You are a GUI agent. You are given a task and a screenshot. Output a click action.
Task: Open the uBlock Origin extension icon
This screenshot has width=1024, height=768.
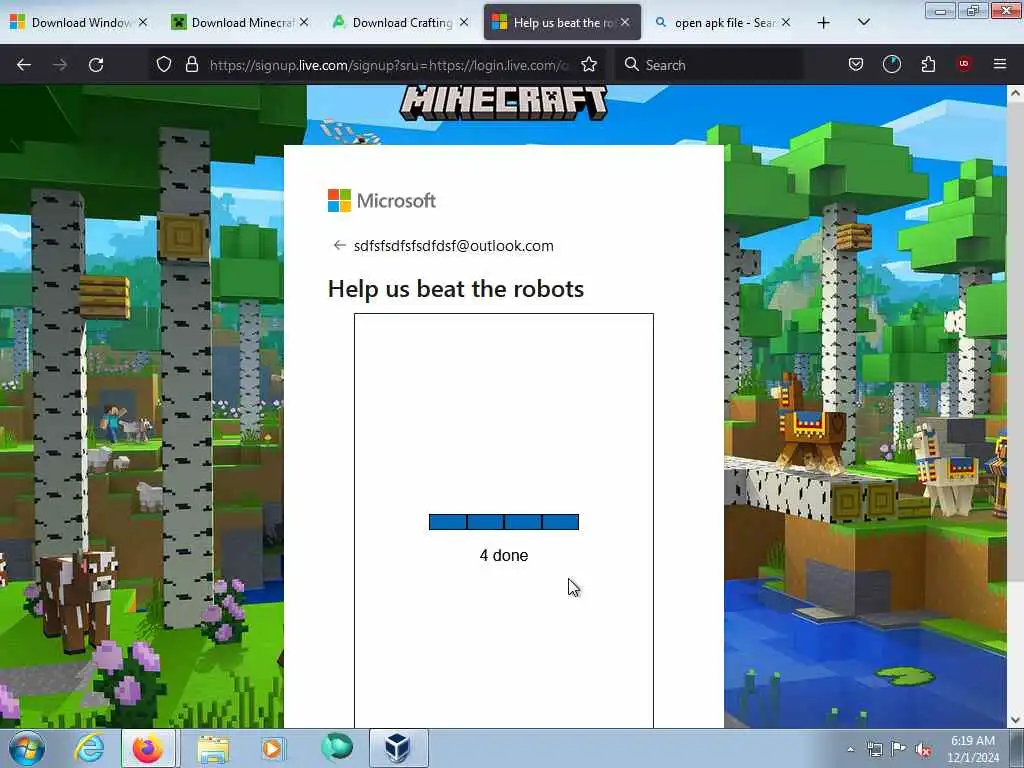pos(964,65)
